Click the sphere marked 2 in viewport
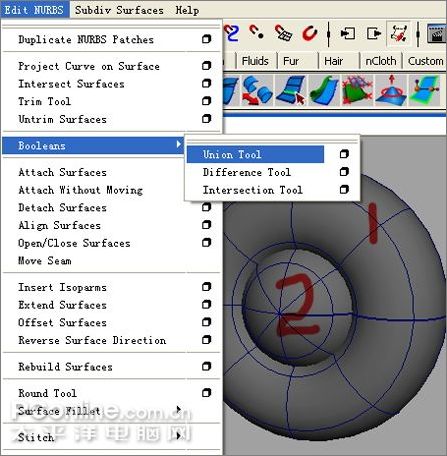Image resolution: width=447 pixels, height=456 pixels. point(298,305)
